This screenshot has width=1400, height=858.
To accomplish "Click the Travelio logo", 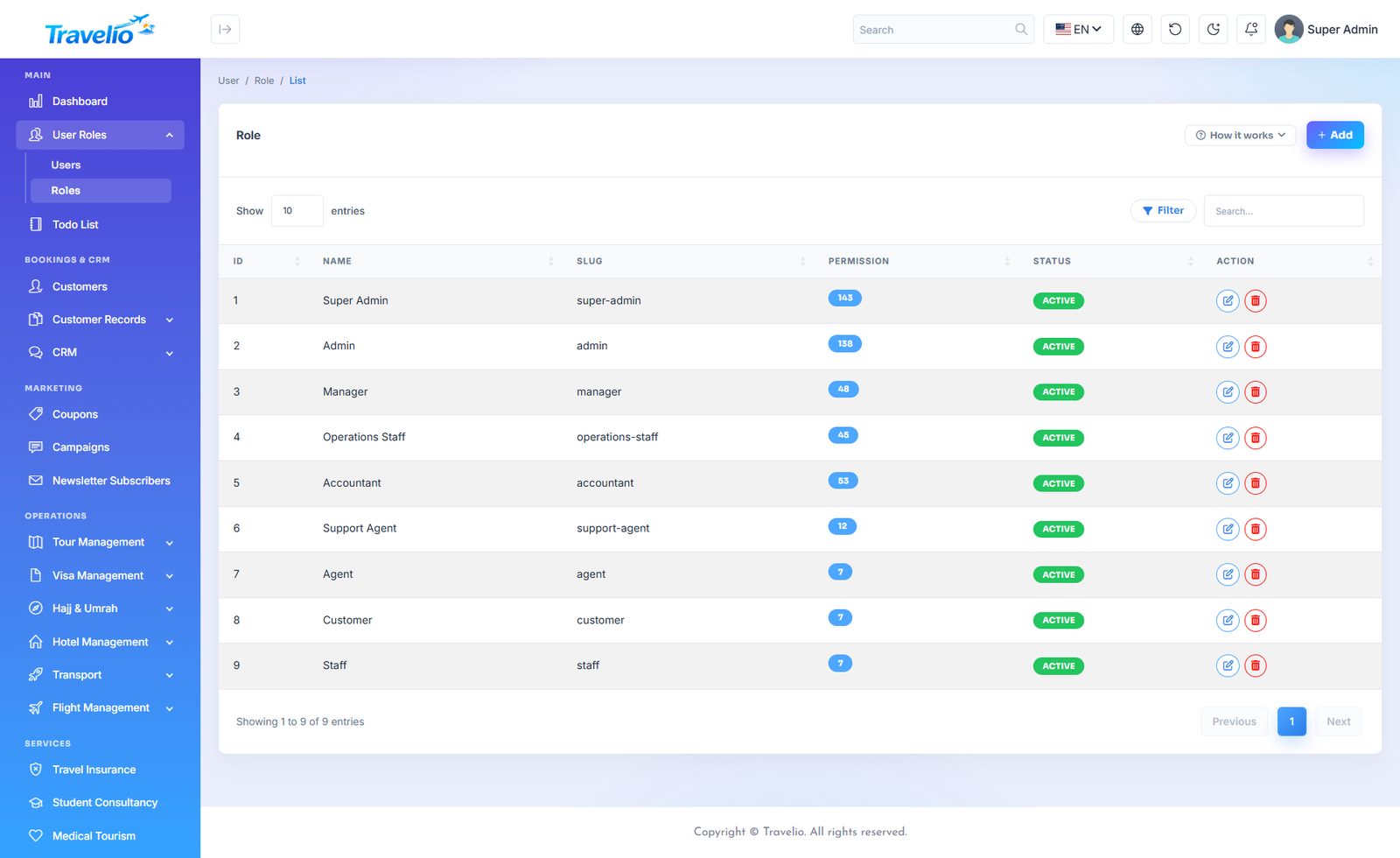I will (x=100, y=30).
